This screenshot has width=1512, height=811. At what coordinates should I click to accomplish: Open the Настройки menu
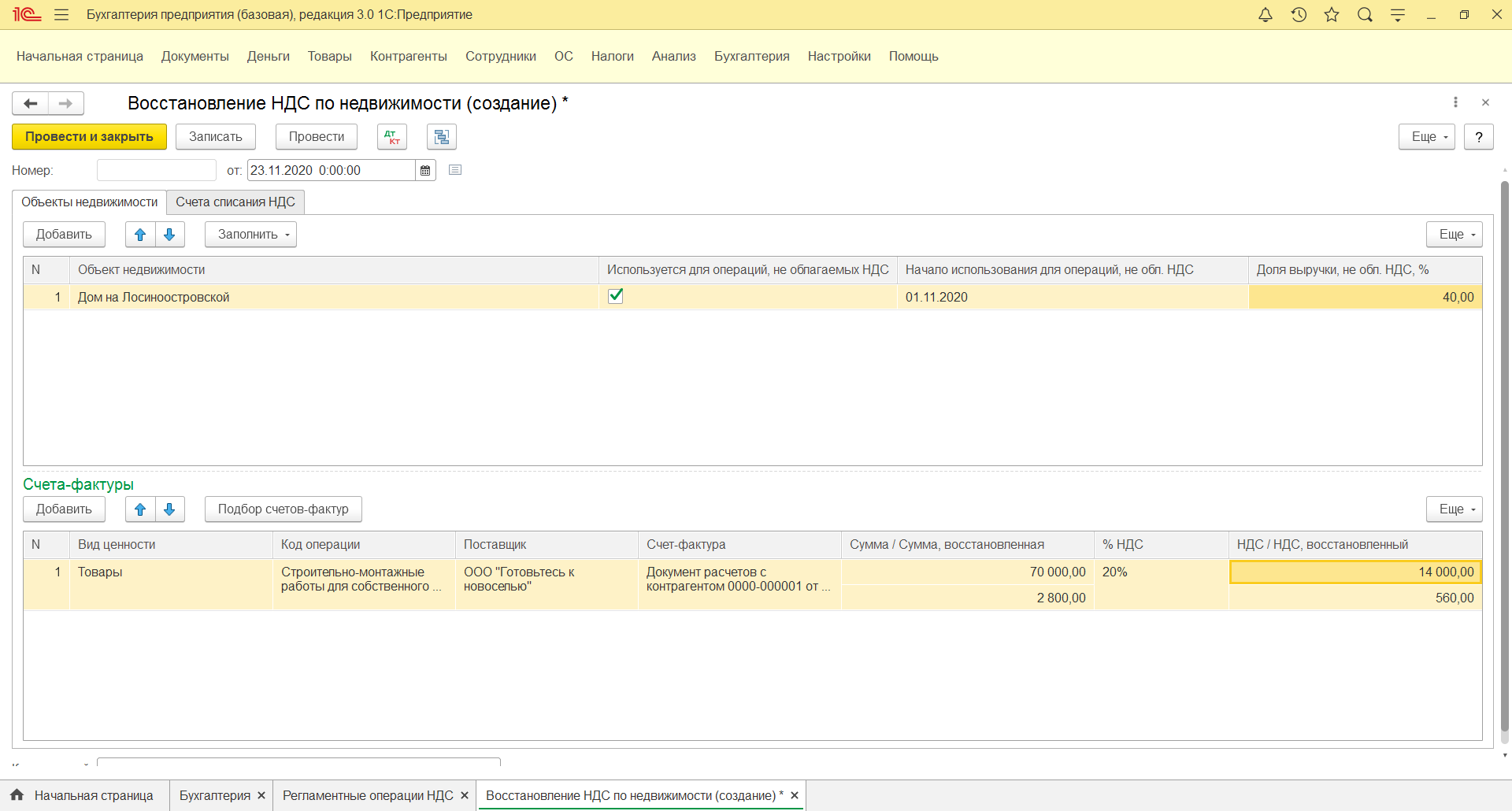click(839, 57)
